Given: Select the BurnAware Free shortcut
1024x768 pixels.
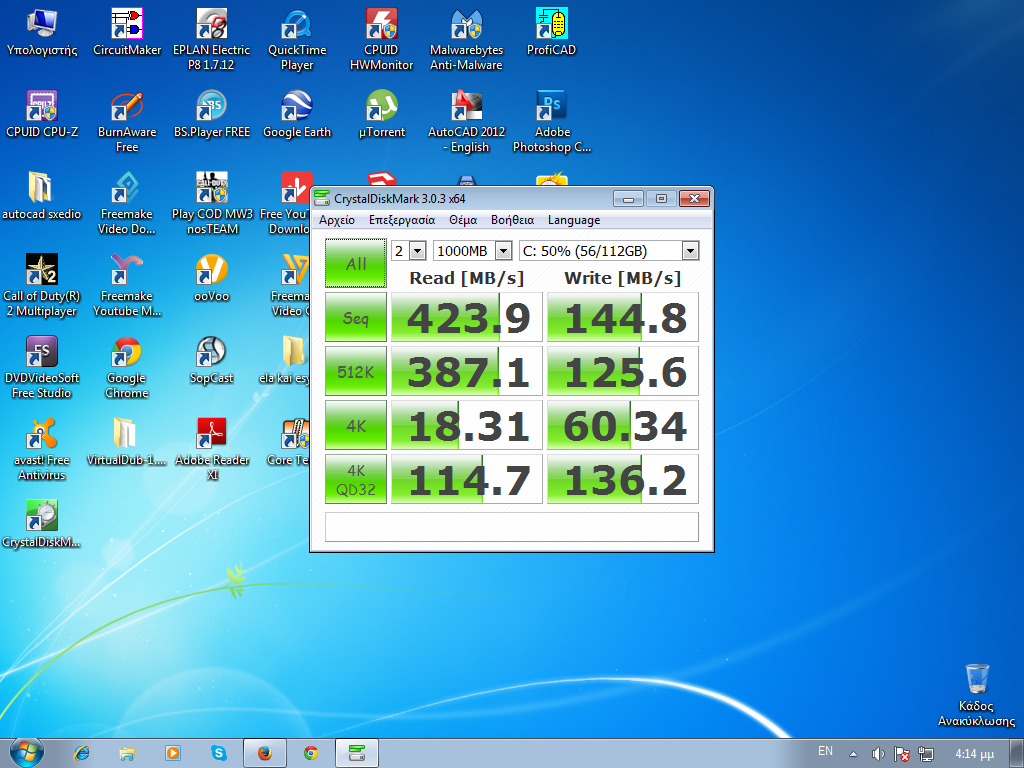Looking at the screenshot, I should pos(127,121).
